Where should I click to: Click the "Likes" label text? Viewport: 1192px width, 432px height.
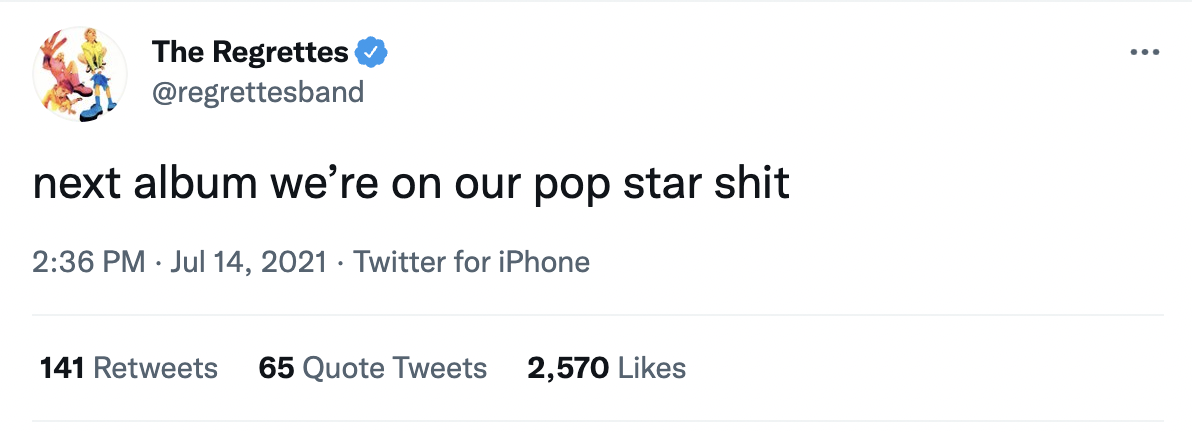point(652,368)
